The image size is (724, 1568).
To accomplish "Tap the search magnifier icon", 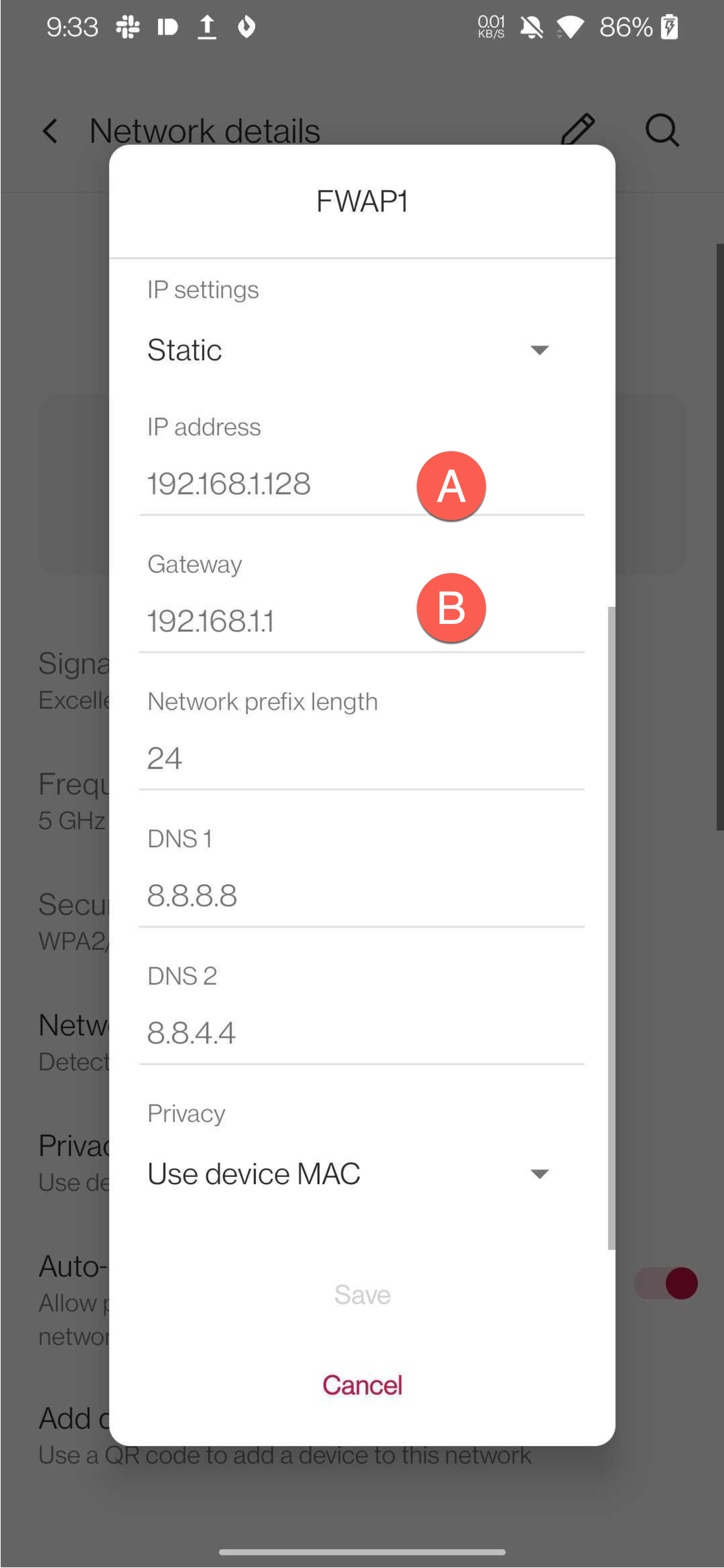I will coord(661,130).
